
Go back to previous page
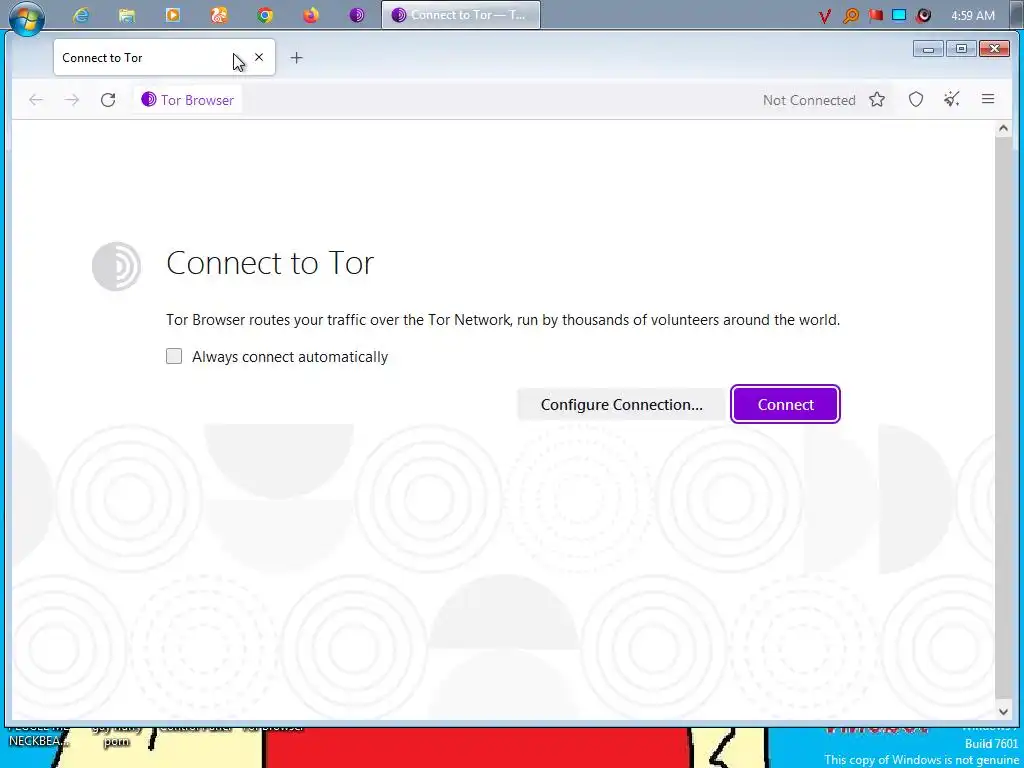point(36,100)
